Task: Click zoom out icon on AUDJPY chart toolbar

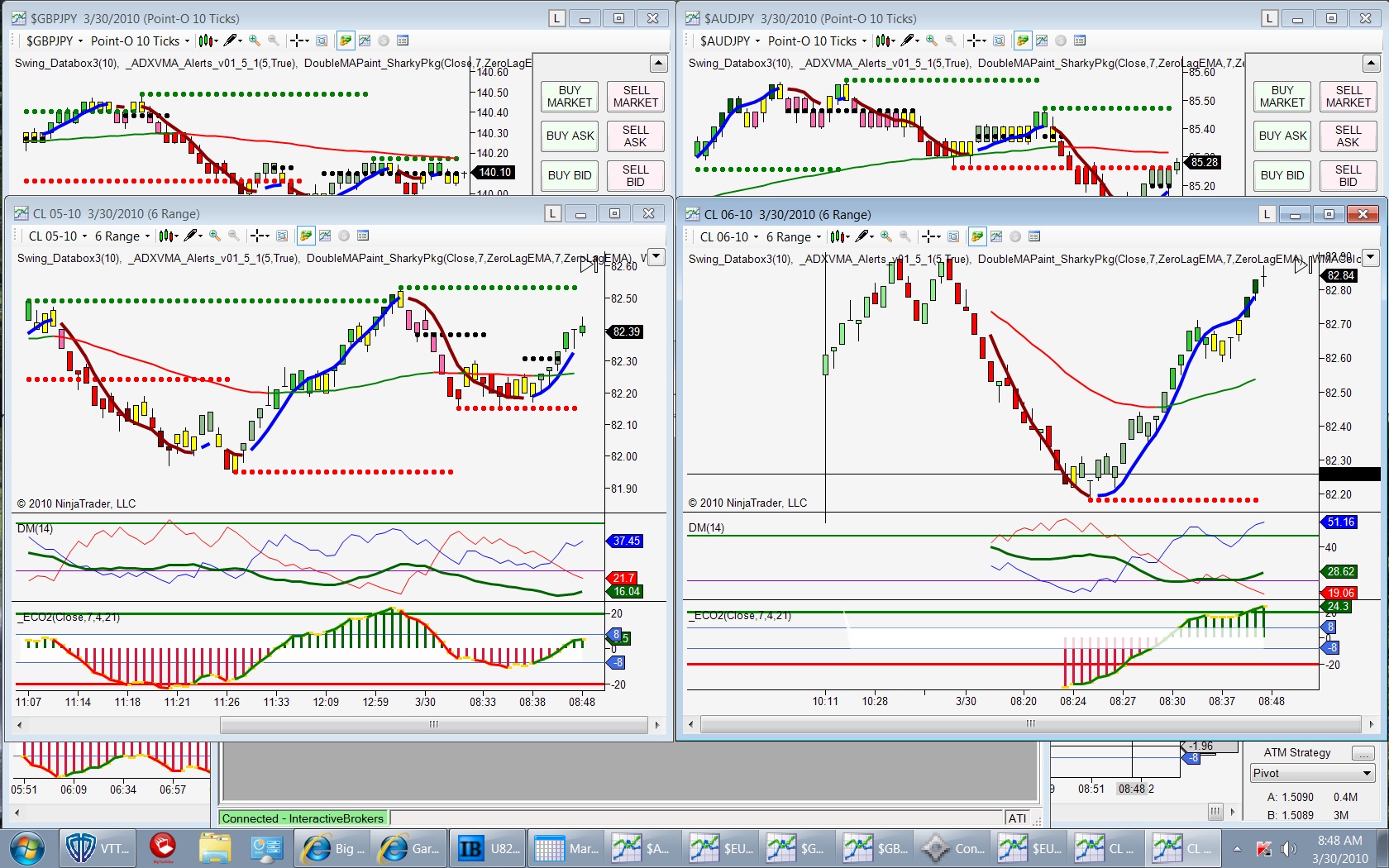Action: [x=951, y=41]
